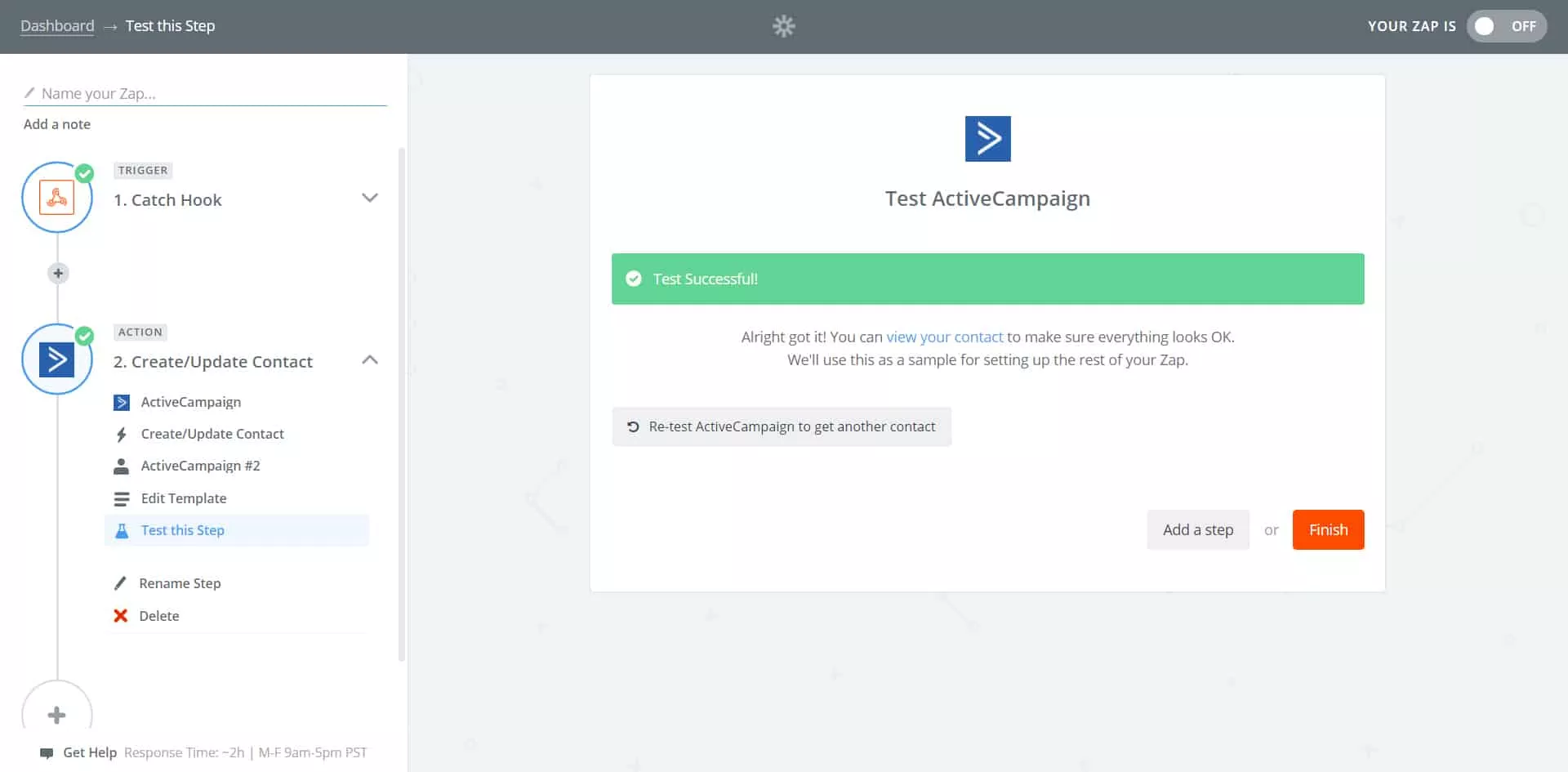Click the large plus to add a new step
This screenshot has height=772, width=1568.
click(57, 715)
